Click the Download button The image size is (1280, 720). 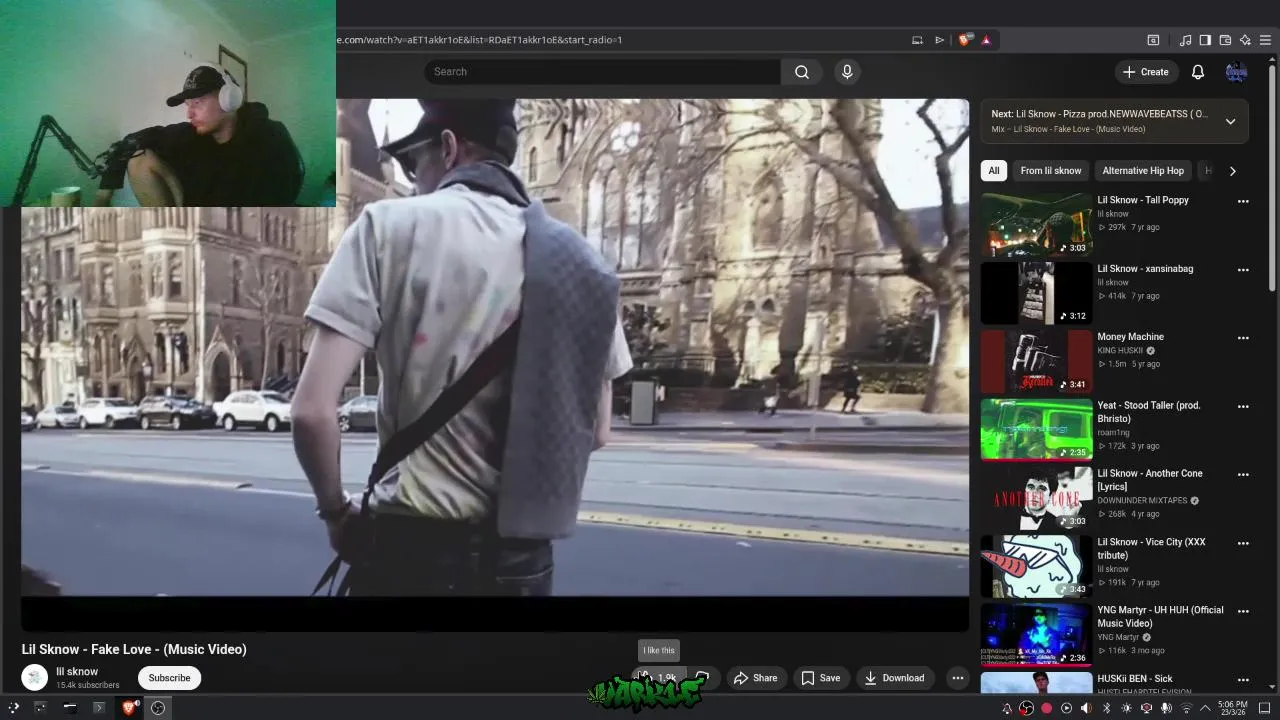click(x=894, y=678)
